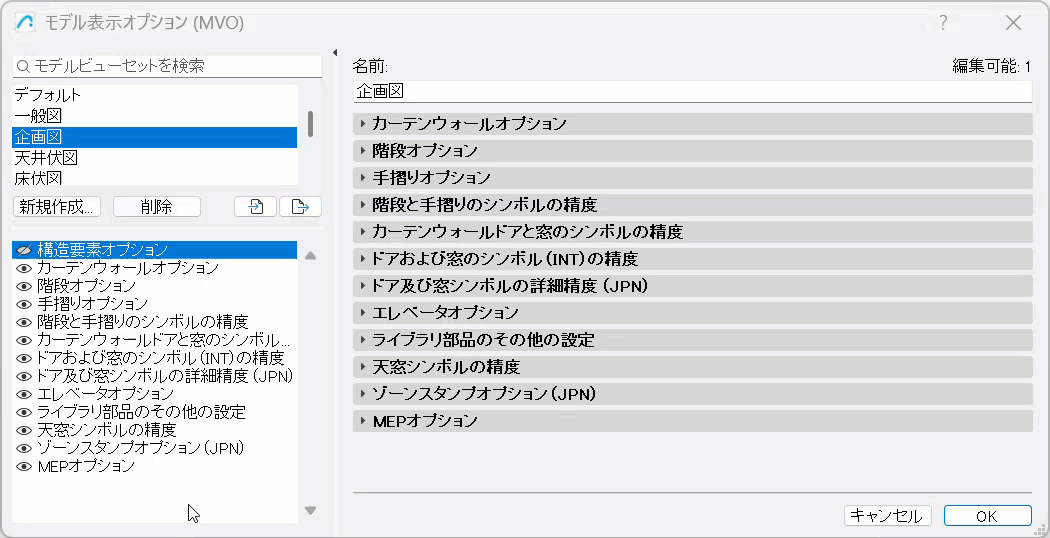Image resolution: width=1050 pixels, height=538 pixels.
Task: Toggle eye for 階段と手摺りのシンボルの精度
Action: (24, 322)
